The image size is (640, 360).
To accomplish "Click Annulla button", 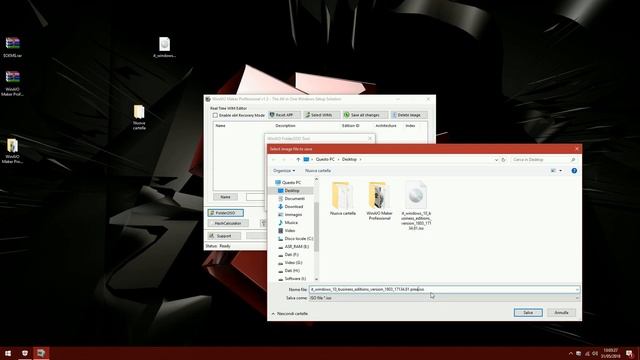I will point(561,313).
